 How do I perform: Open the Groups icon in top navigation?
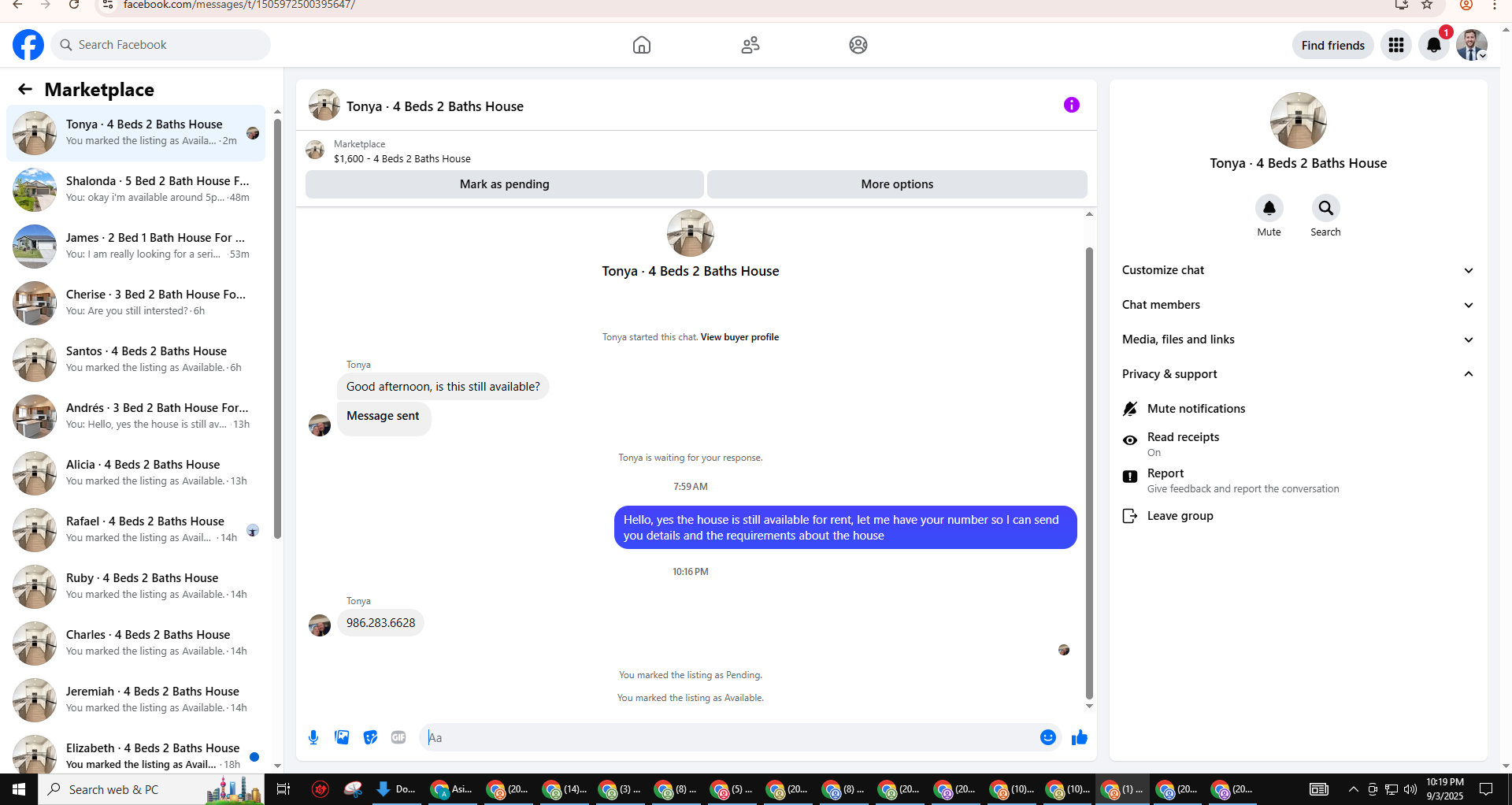tap(858, 45)
